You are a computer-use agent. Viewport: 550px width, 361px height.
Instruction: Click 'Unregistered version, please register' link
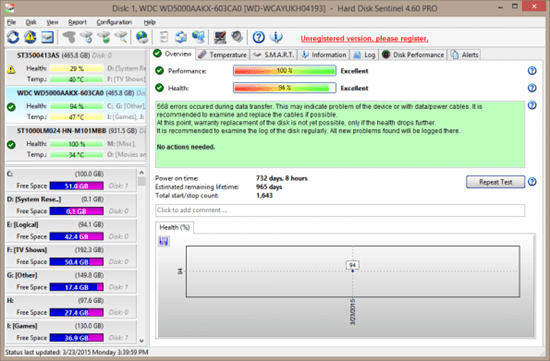[x=364, y=39]
